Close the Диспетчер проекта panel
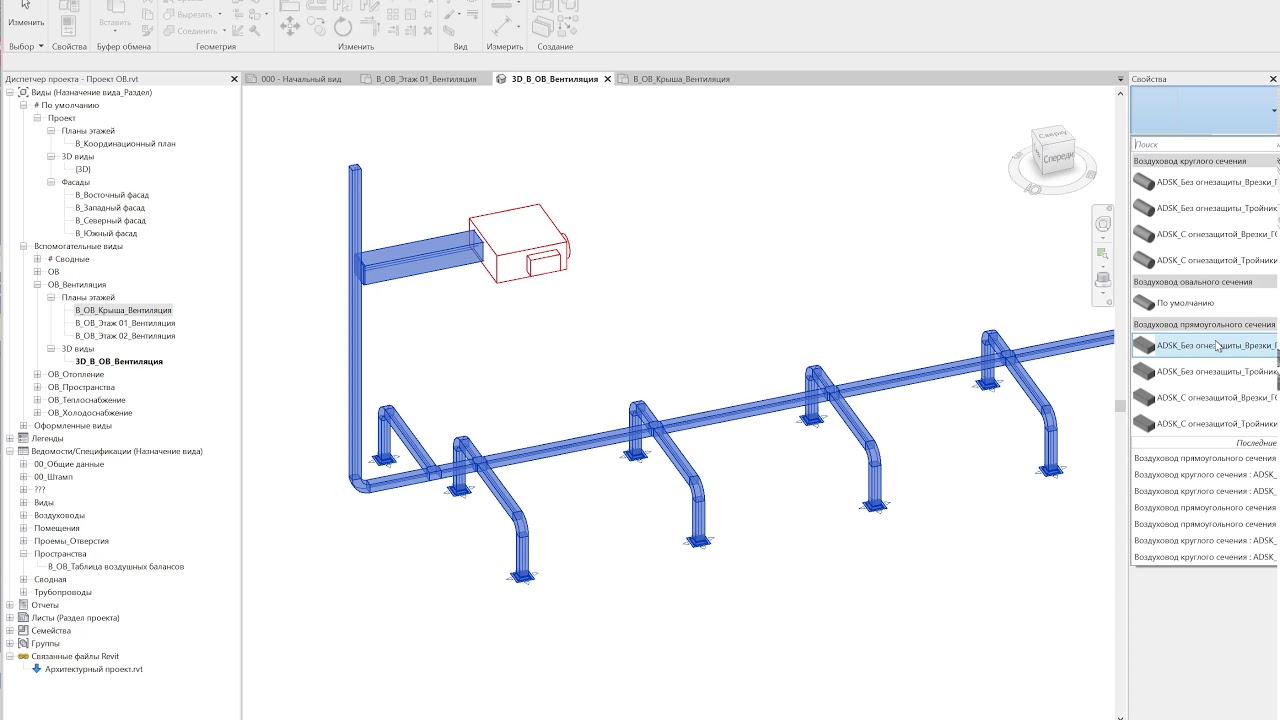This screenshot has height=720, width=1280. [235, 79]
